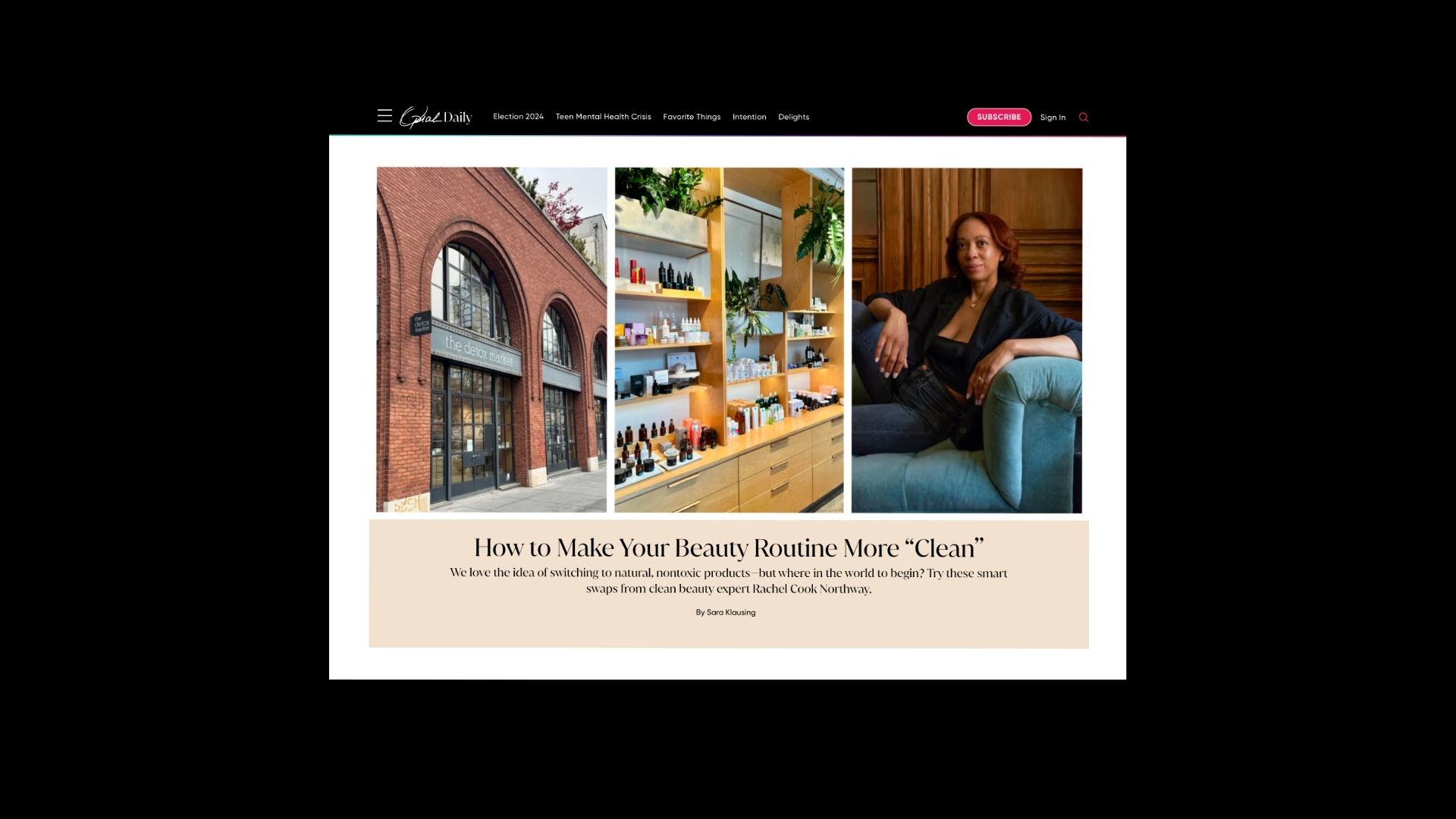Open the hamburger menu icon
Image resolution: width=1456 pixels, height=819 pixels.
(384, 116)
